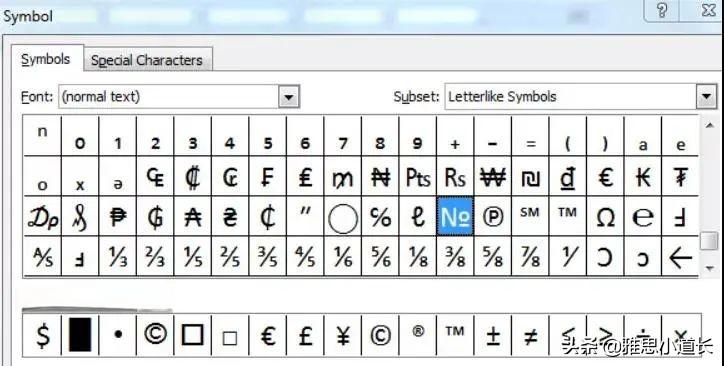724x366 pixels.
Task: Insert the recently used plus-minus ± sign
Action: [x=493, y=336]
